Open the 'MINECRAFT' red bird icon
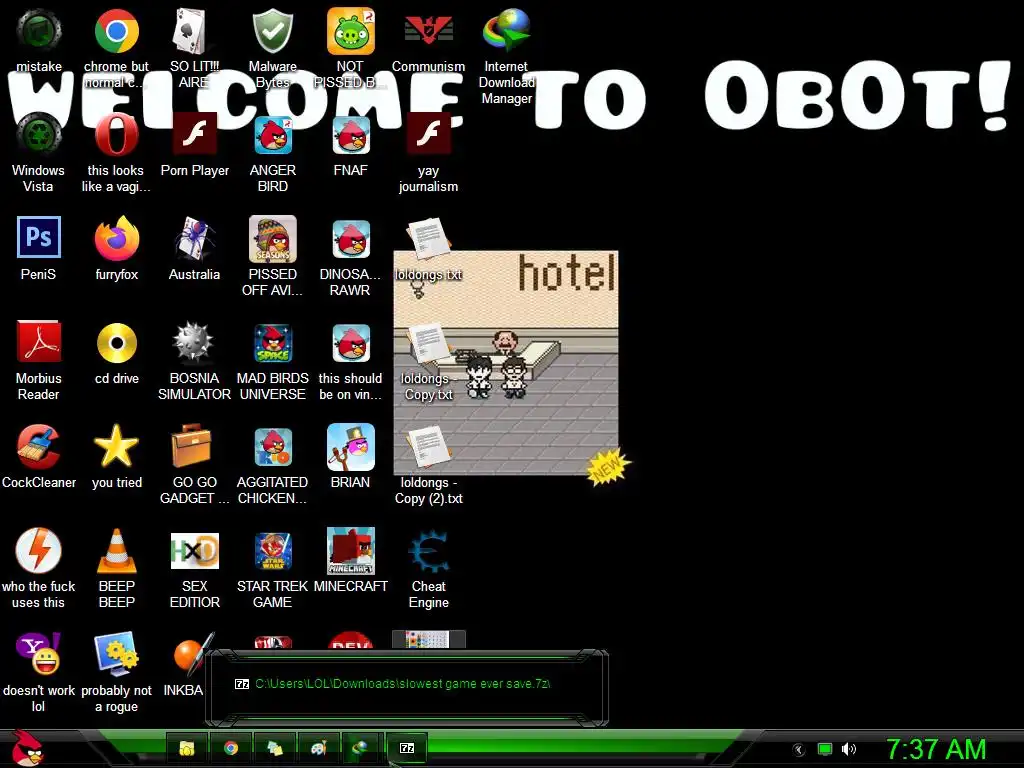 351,551
